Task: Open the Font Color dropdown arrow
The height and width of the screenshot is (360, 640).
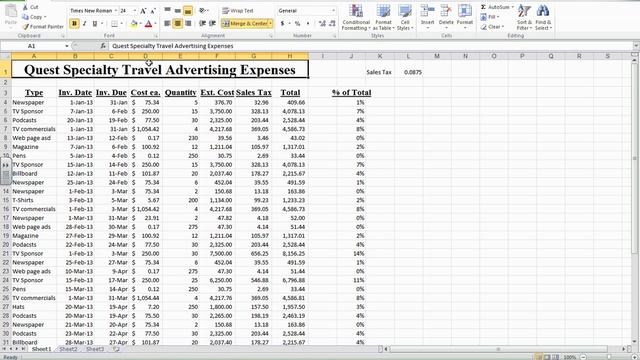Action: pyautogui.click(x=156, y=24)
